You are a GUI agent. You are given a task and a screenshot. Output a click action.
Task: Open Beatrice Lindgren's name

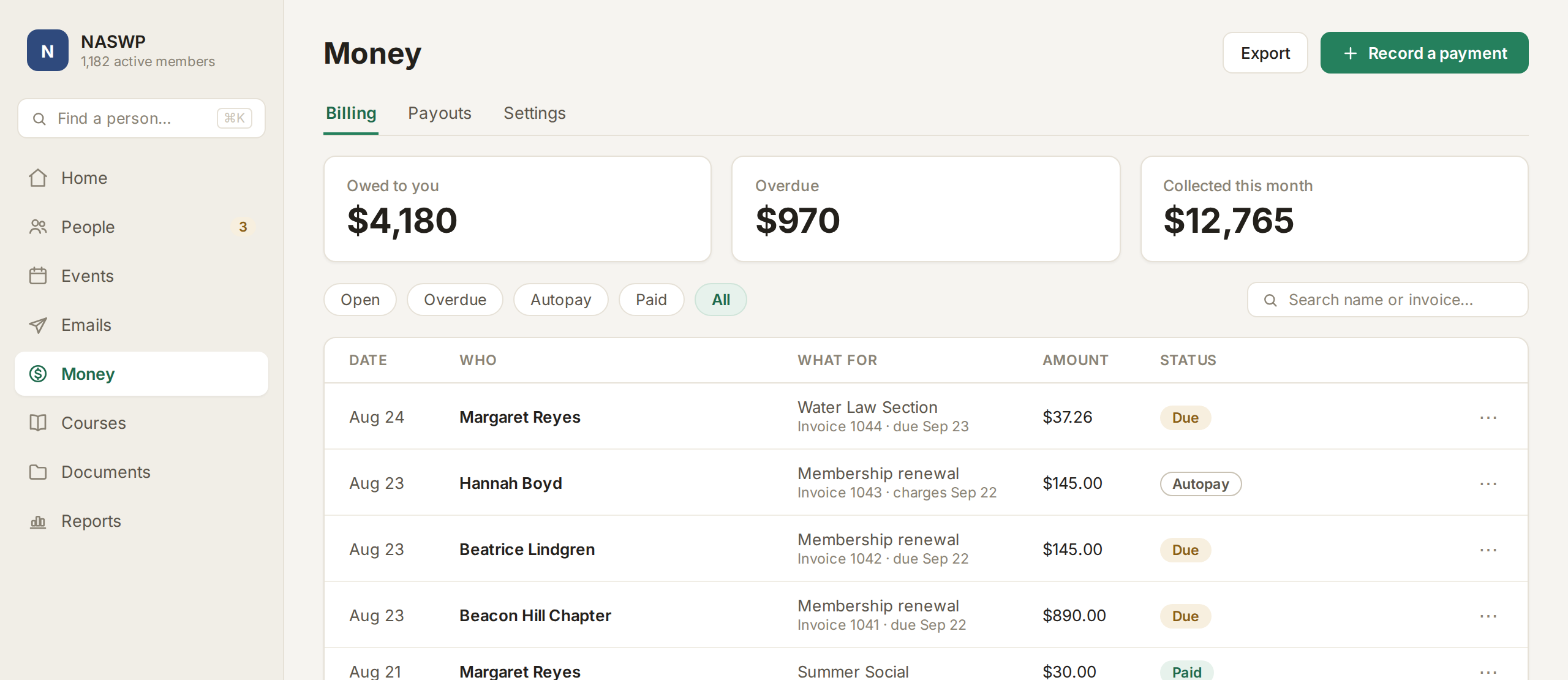tap(527, 550)
